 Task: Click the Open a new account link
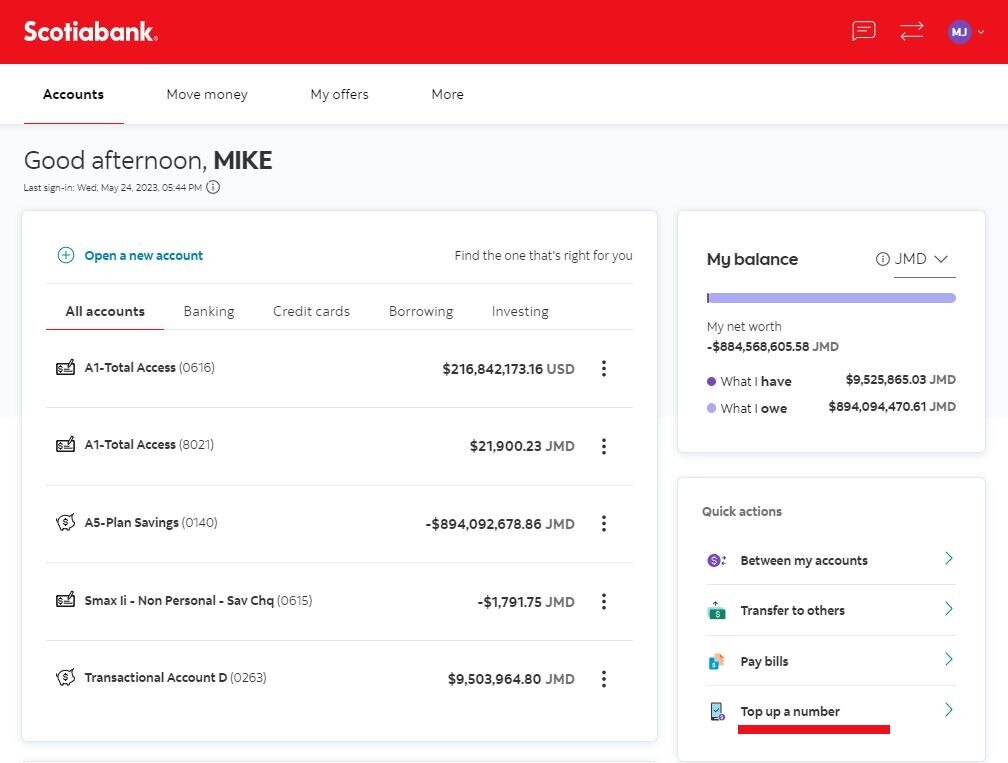pos(143,255)
